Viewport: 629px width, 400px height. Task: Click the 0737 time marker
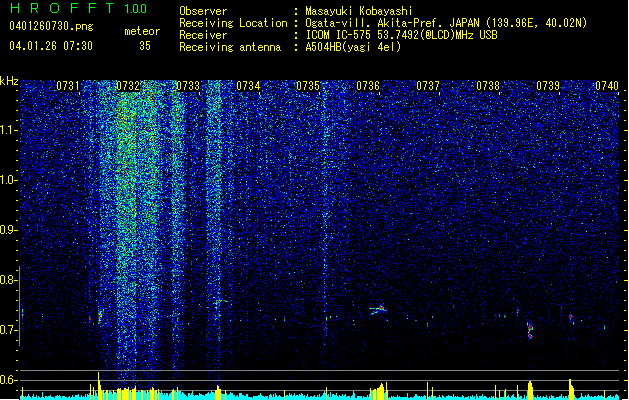(x=428, y=86)
